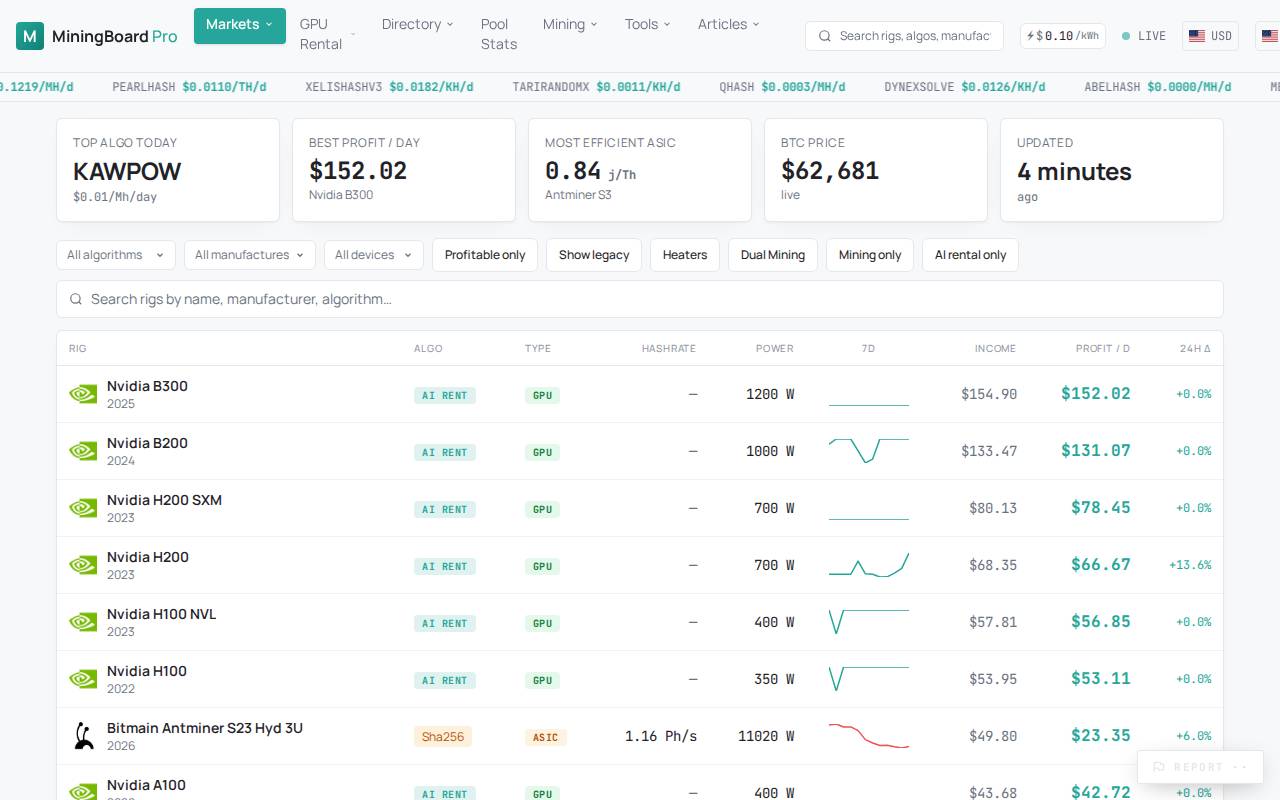Enable the Heaters filter
1280x800 pixels.
tap(685, 255)
